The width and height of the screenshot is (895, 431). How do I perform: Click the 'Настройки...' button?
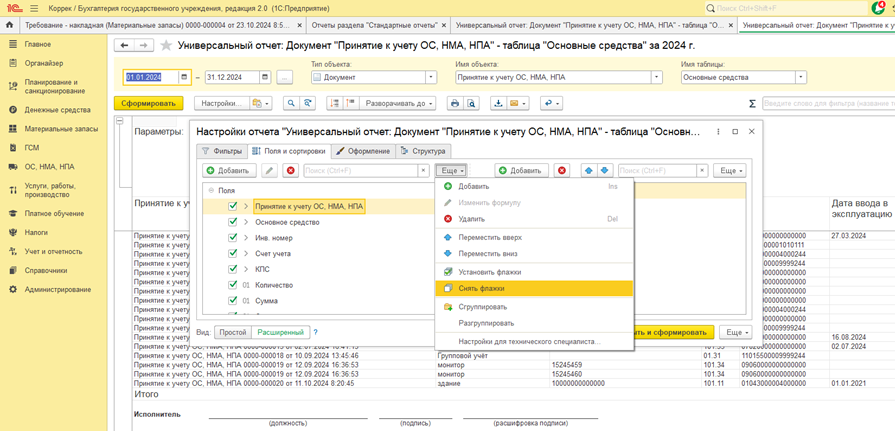[222, 103]
